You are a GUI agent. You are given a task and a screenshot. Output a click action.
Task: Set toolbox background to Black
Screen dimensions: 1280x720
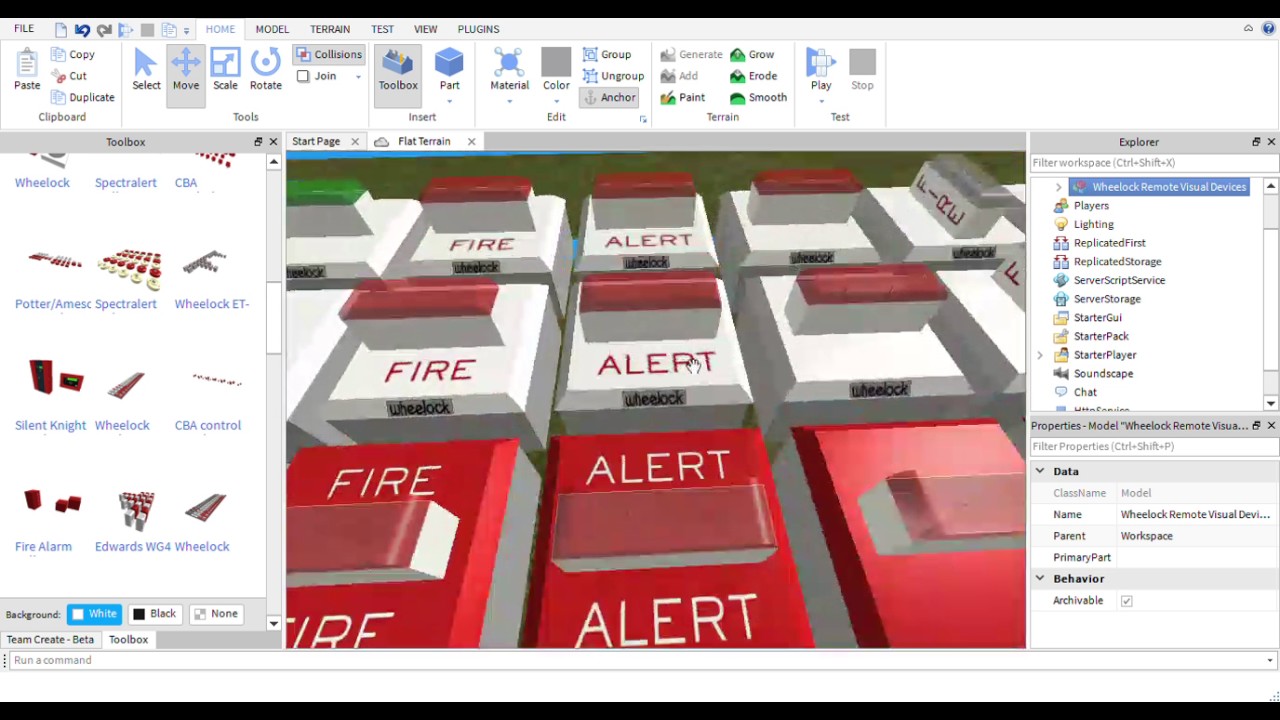155,614
